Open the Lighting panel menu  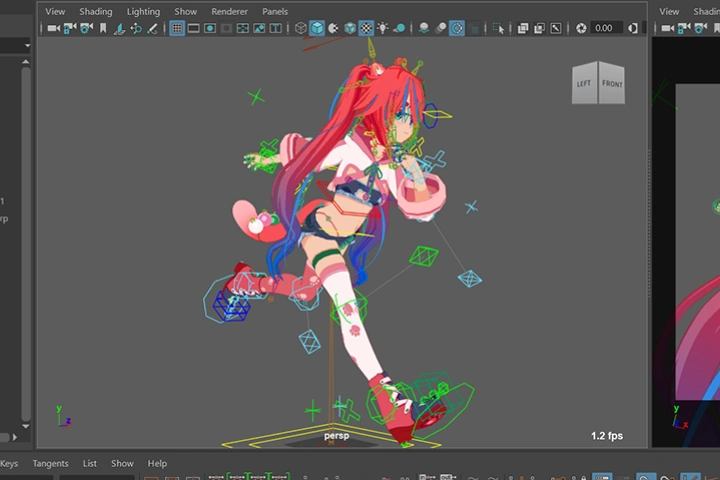(143, 11)
